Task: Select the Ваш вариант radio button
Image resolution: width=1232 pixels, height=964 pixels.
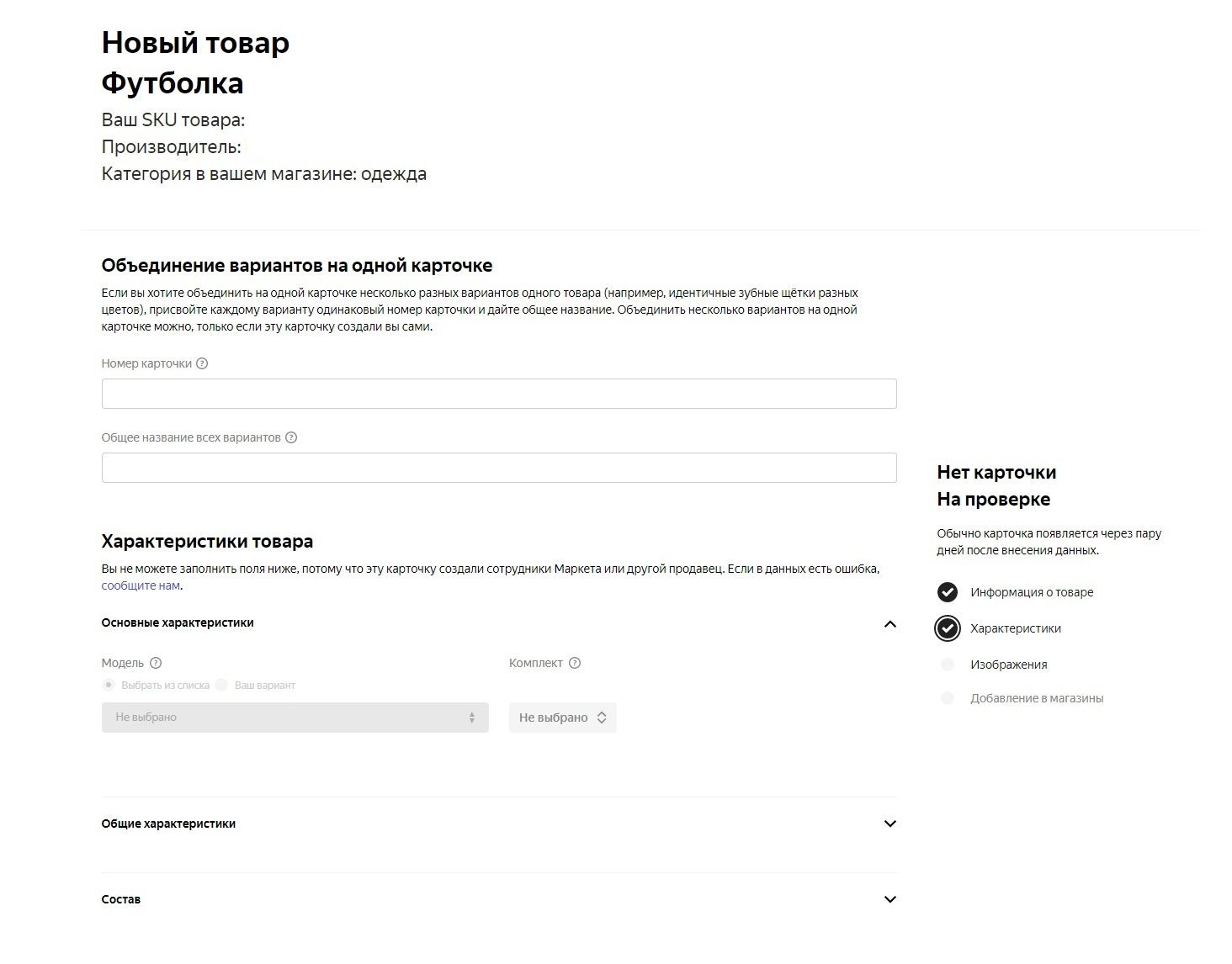Action: [x=221, y=685]
